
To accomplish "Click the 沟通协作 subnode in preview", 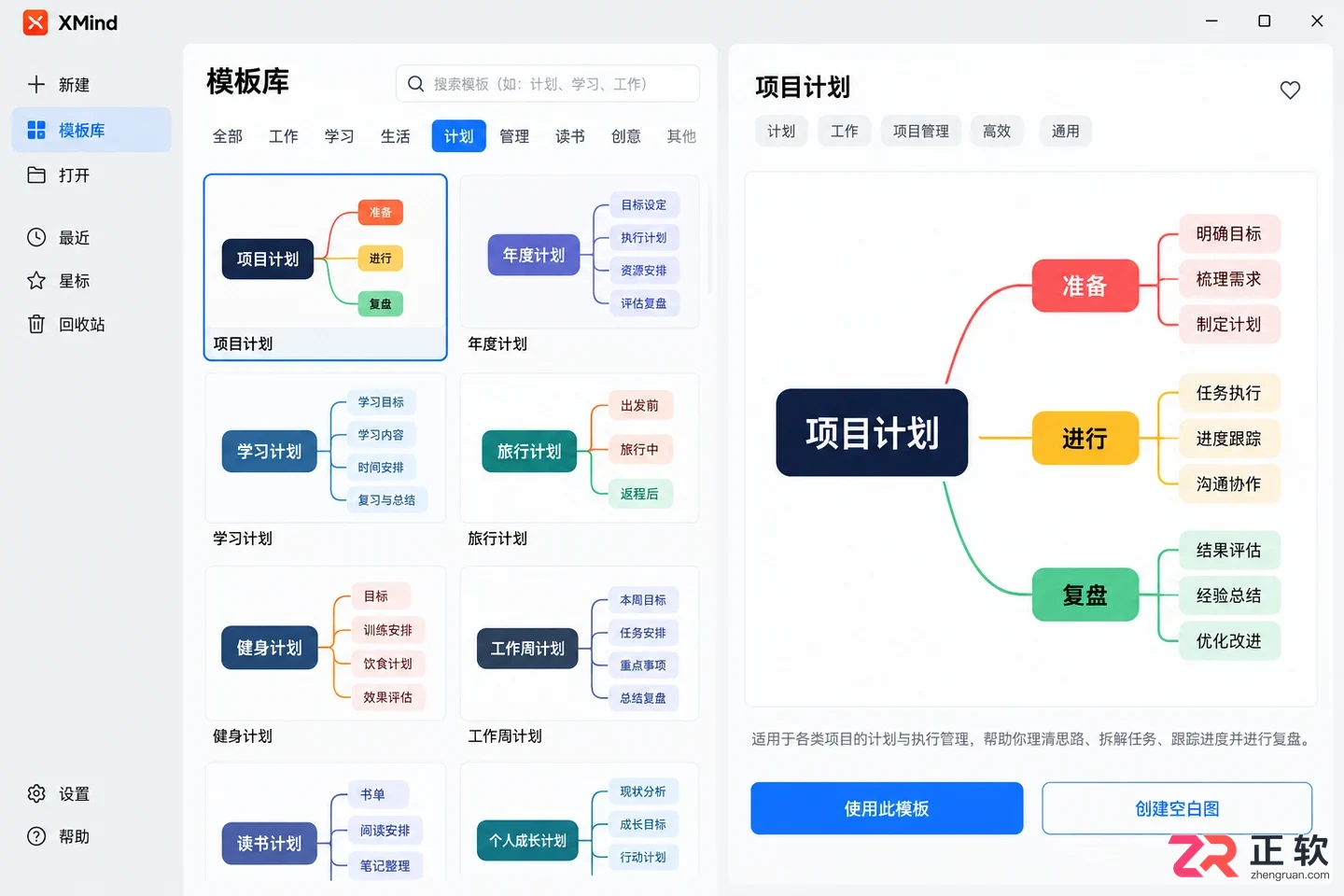I will pos(1229,483).
